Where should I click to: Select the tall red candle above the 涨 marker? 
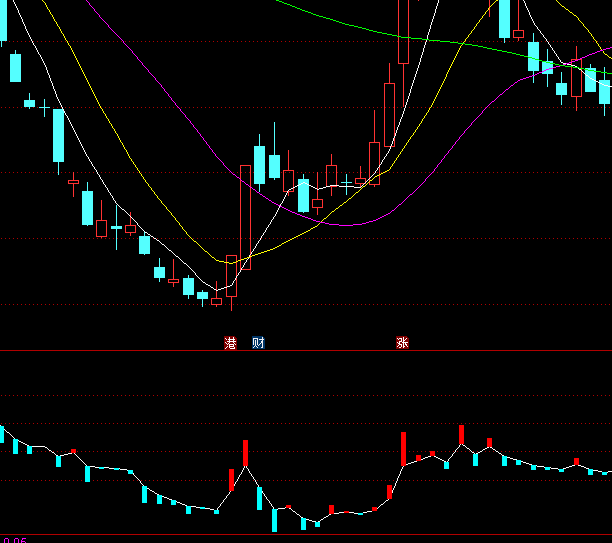(x=404, y=30)
